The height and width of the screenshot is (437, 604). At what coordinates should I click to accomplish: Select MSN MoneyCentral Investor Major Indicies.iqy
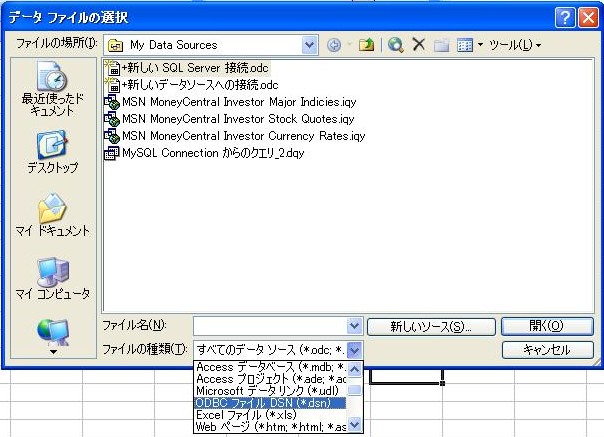[x=230, y=102]
